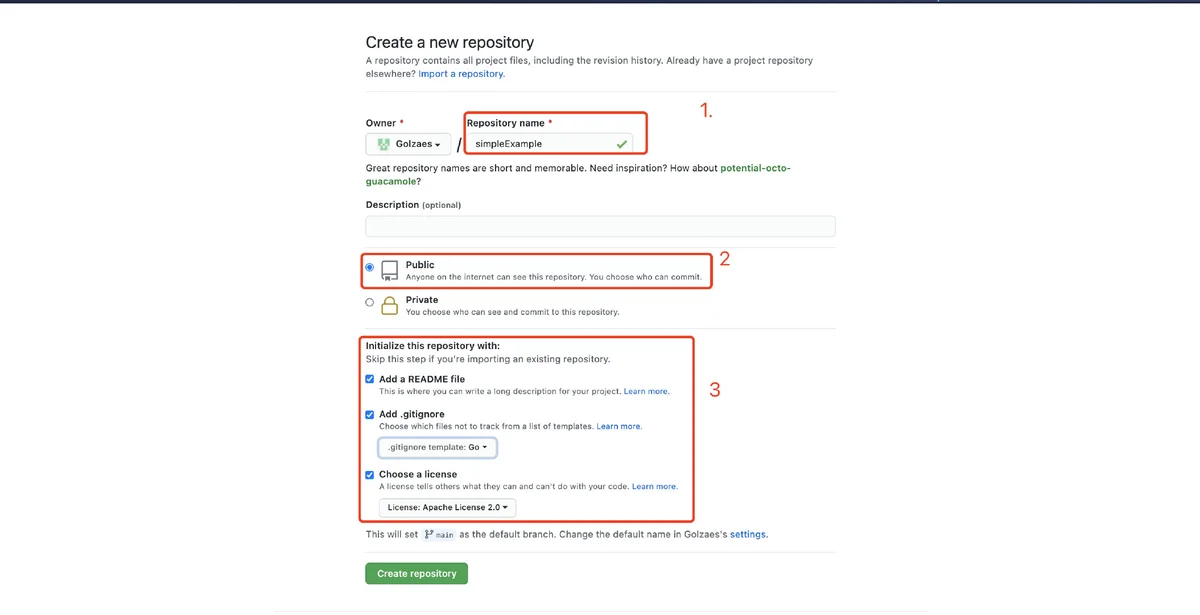Select the Private visibility radio button
This screenshot has height=615, width=1200.
pyautogui.click(x=370, y=302)
